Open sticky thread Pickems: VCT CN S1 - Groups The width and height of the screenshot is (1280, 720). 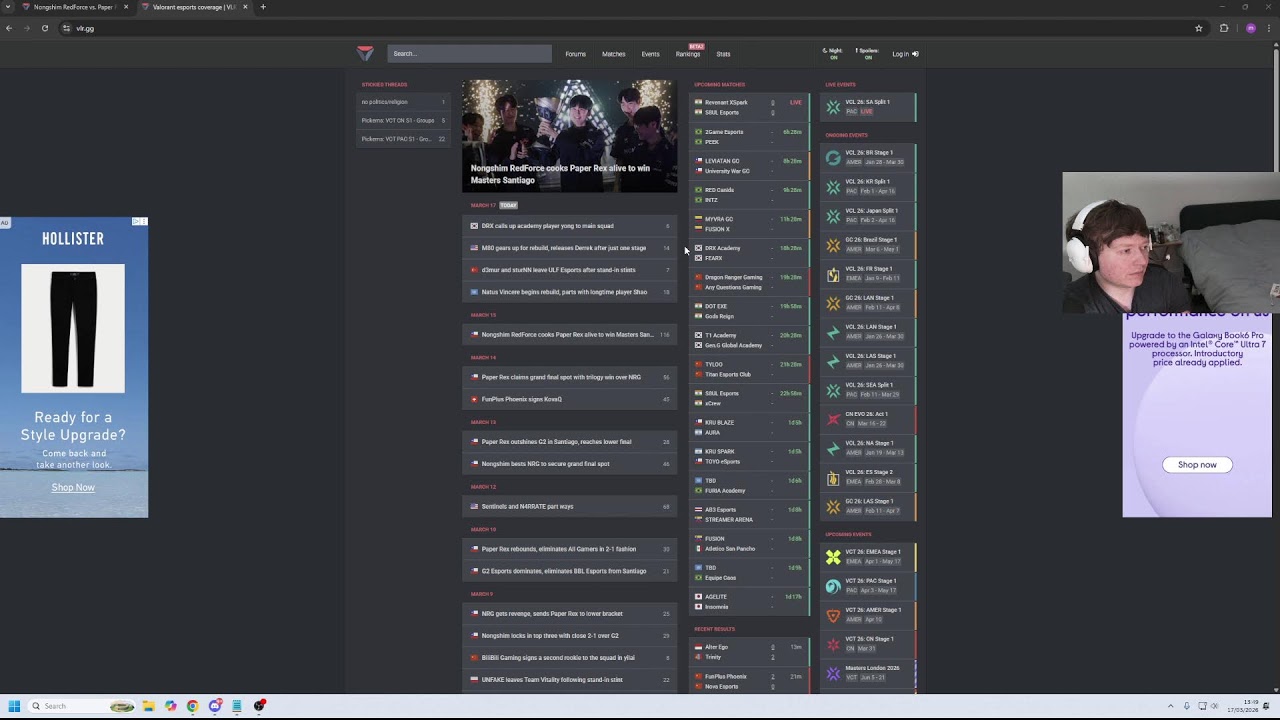click(x=403, y=120)
